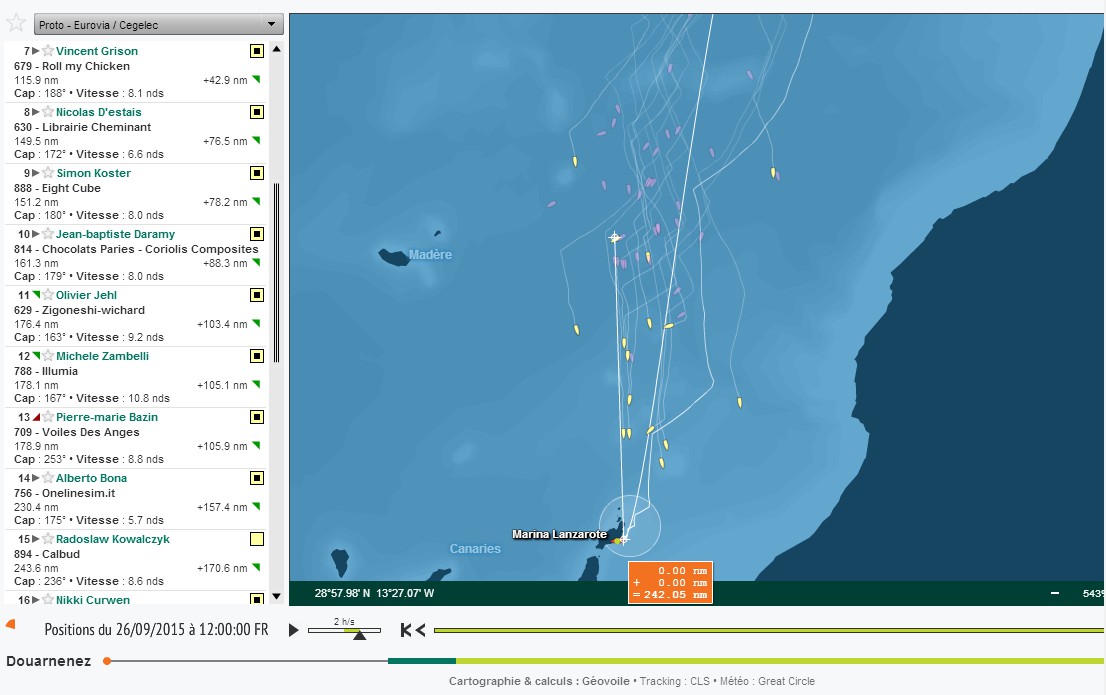Zoom out the map with minus button
The image size is (1106, 695).
pyautogui.click(x=1055, y=593)
